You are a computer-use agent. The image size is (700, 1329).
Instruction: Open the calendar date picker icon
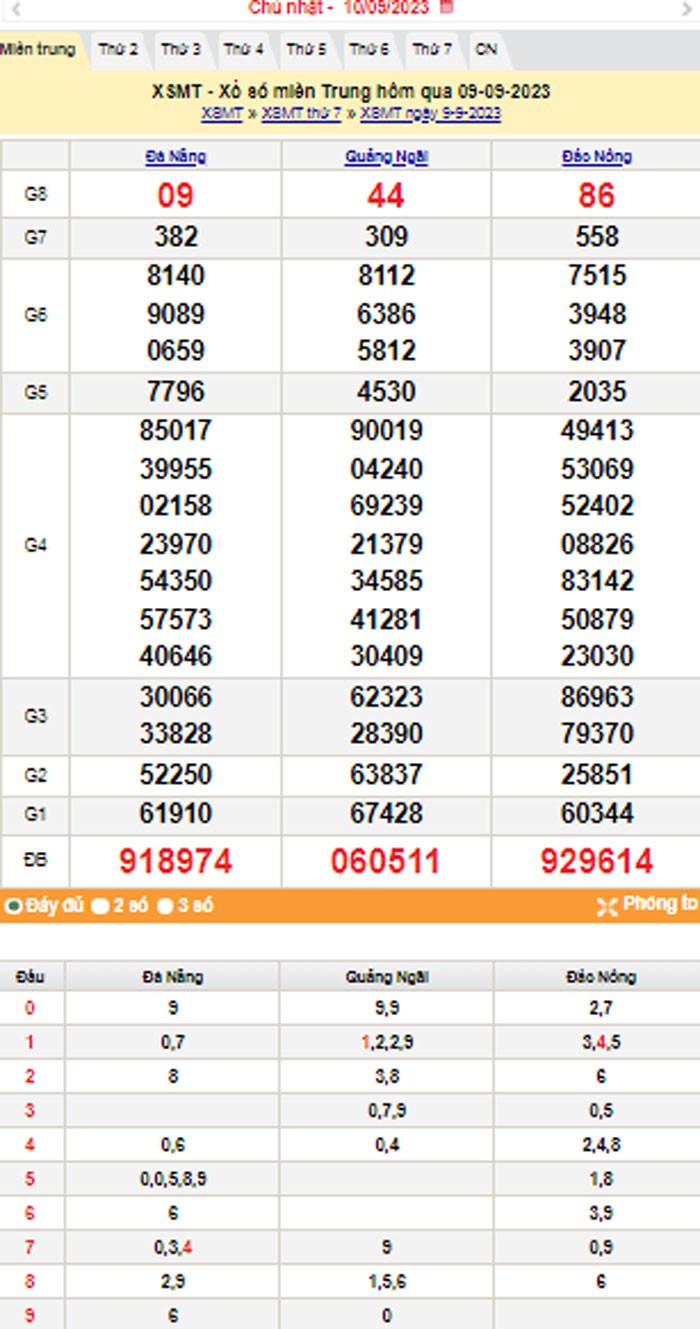click(446, 7)
